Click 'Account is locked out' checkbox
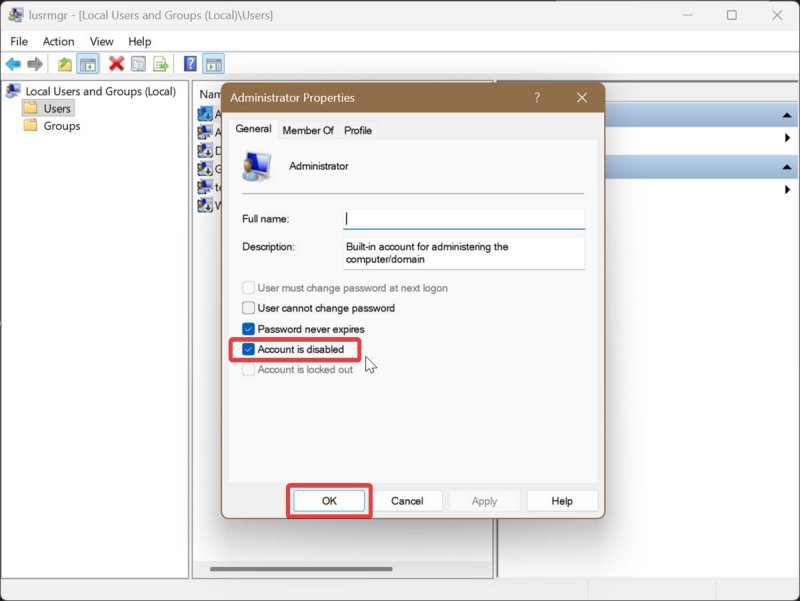 [x=248, y=369]
